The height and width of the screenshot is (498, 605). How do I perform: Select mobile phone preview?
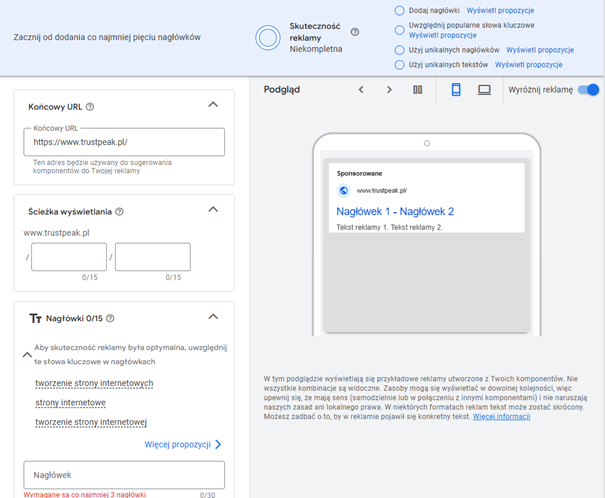[456, 90]
